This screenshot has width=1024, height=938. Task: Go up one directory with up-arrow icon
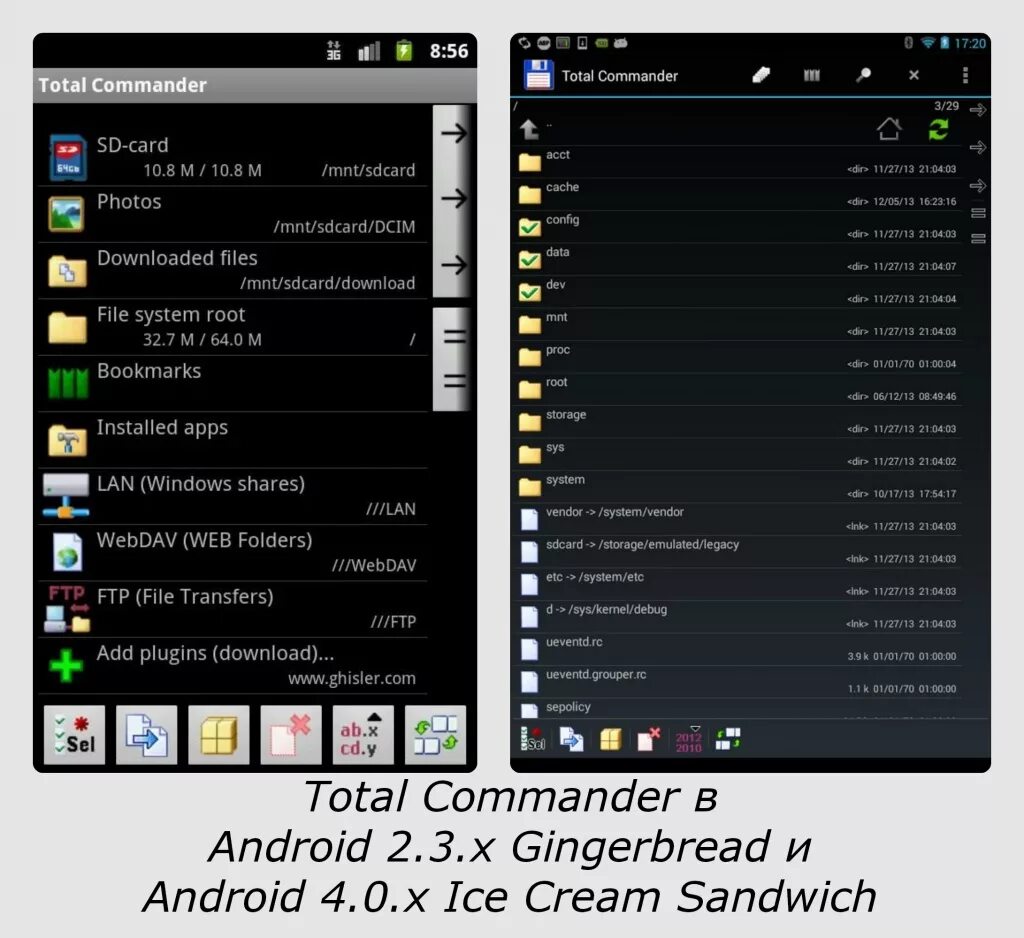pyautogui.click(x=529, y=129)
